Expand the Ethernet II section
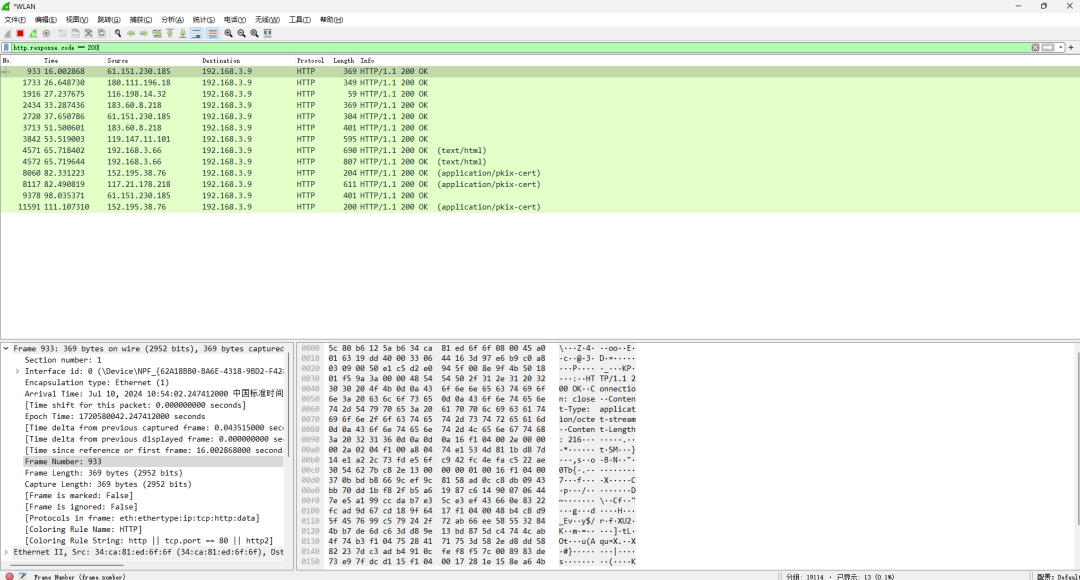1080x580 pixels. coord(7,552)
